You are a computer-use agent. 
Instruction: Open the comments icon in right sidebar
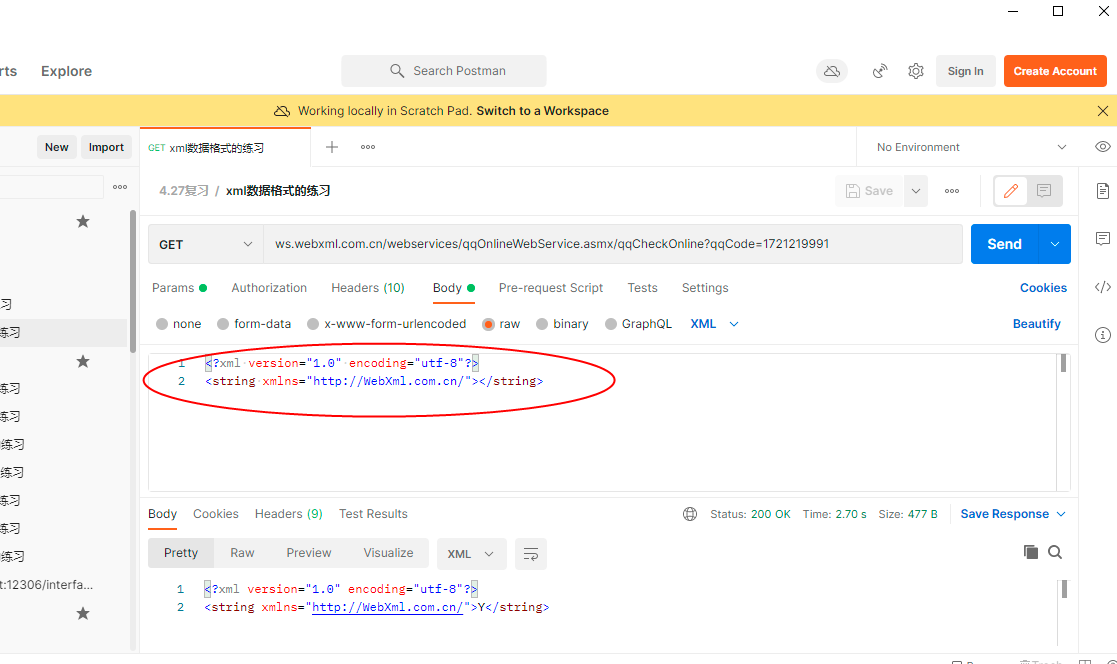(x=1102, y=239)
